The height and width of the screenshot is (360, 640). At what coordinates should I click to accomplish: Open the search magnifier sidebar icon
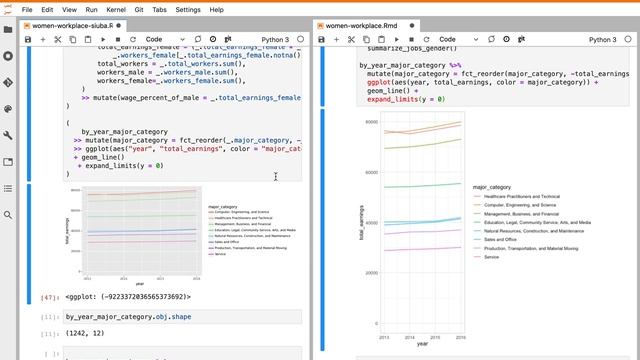point(8,215)
